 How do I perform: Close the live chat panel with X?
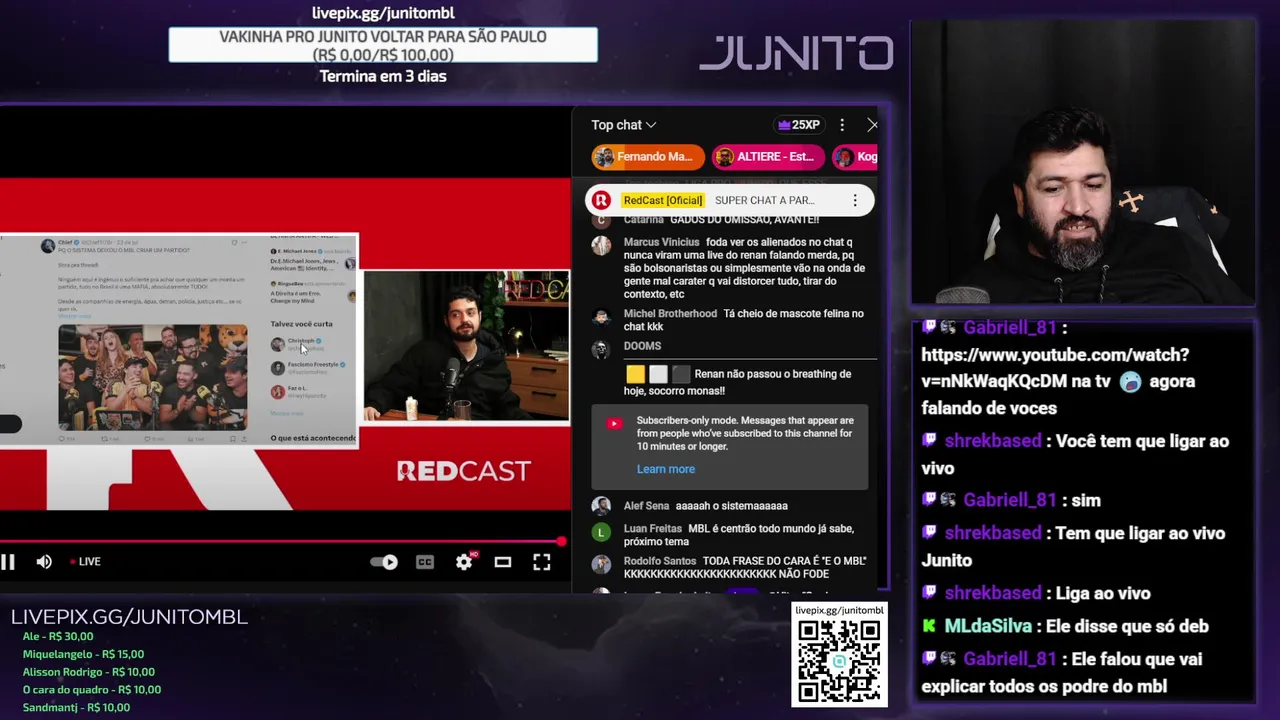pos(872,125)
